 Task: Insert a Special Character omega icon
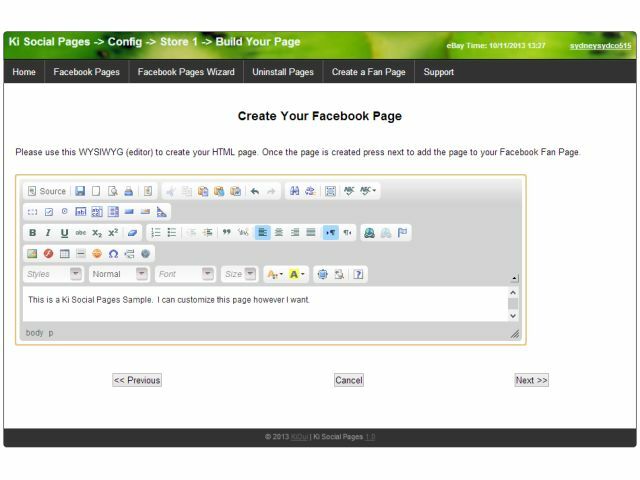(x=113, y=253)
